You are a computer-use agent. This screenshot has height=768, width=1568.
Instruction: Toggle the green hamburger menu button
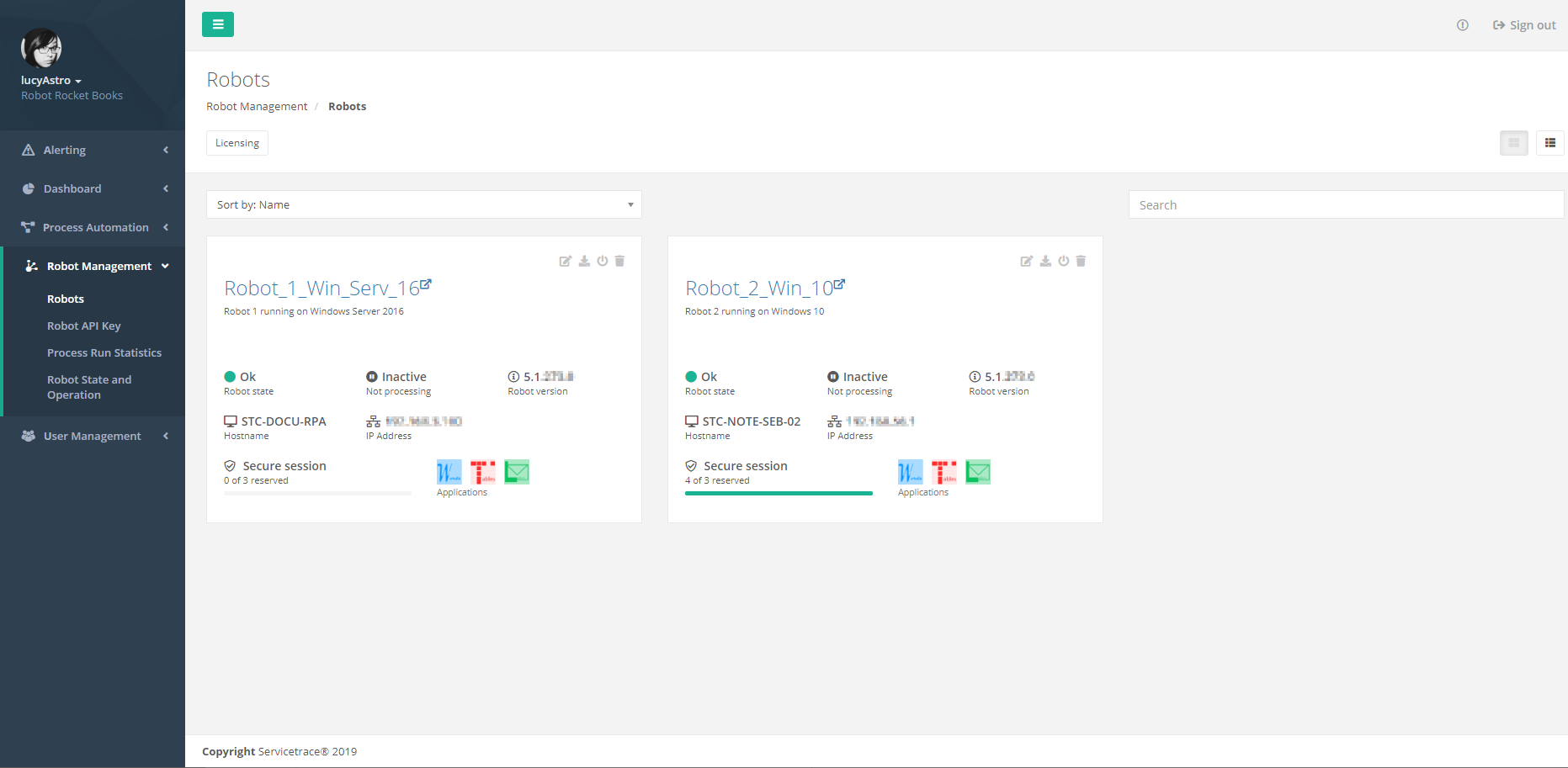[218, 24]
